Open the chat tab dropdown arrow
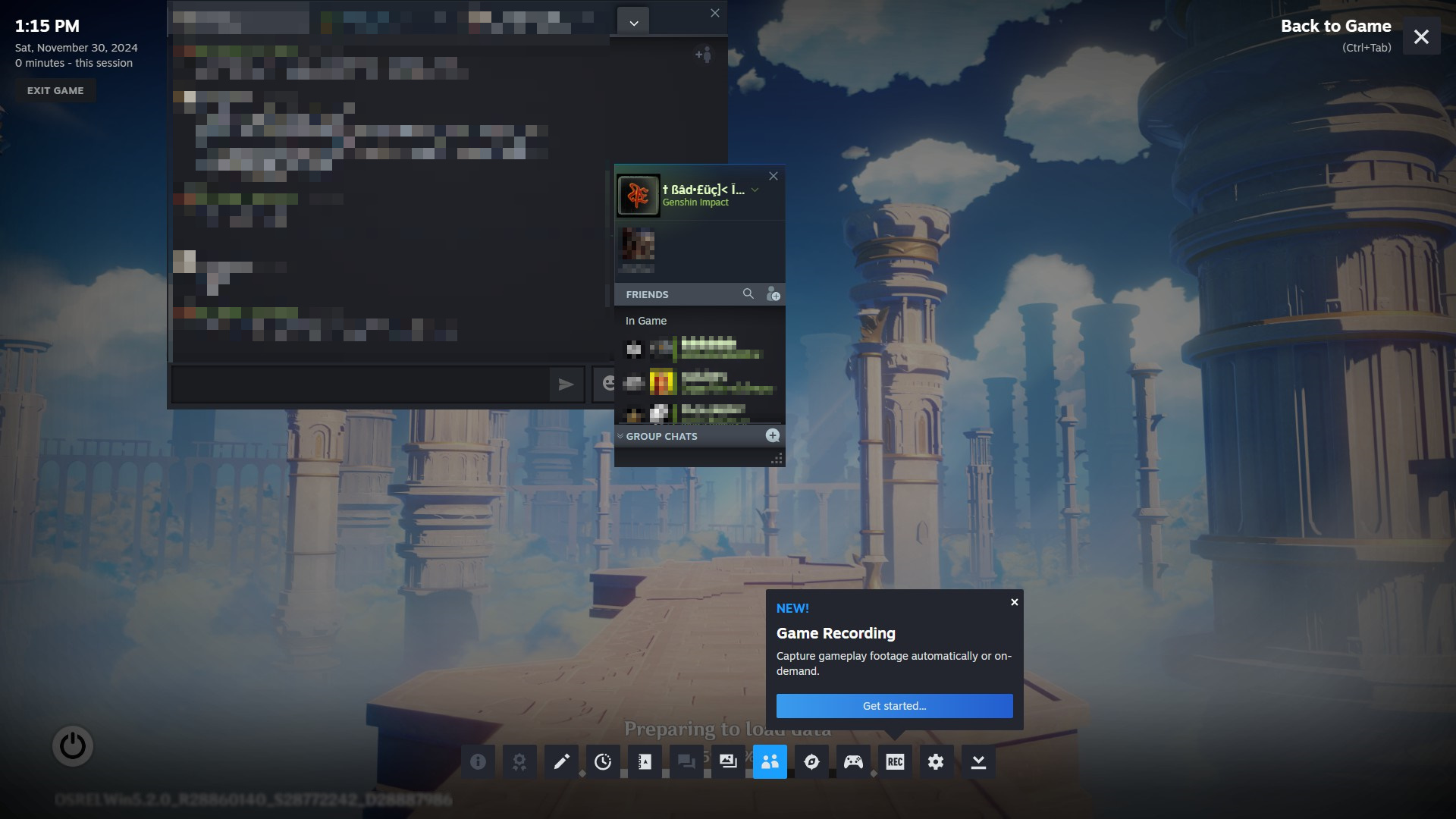 (x=633, y=23)
